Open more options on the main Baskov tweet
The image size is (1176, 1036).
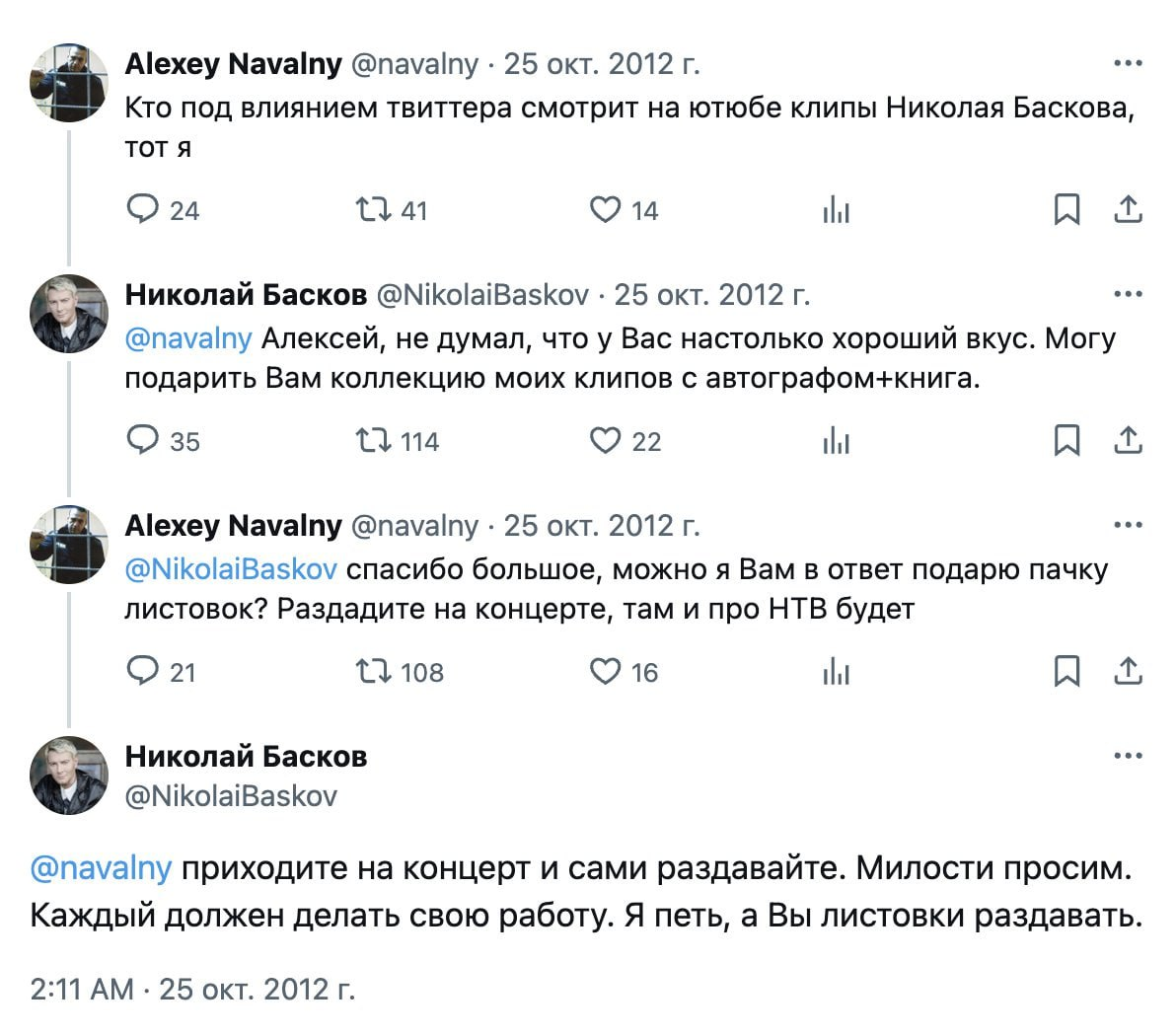pyautogui.click(x=1128, y=757)
